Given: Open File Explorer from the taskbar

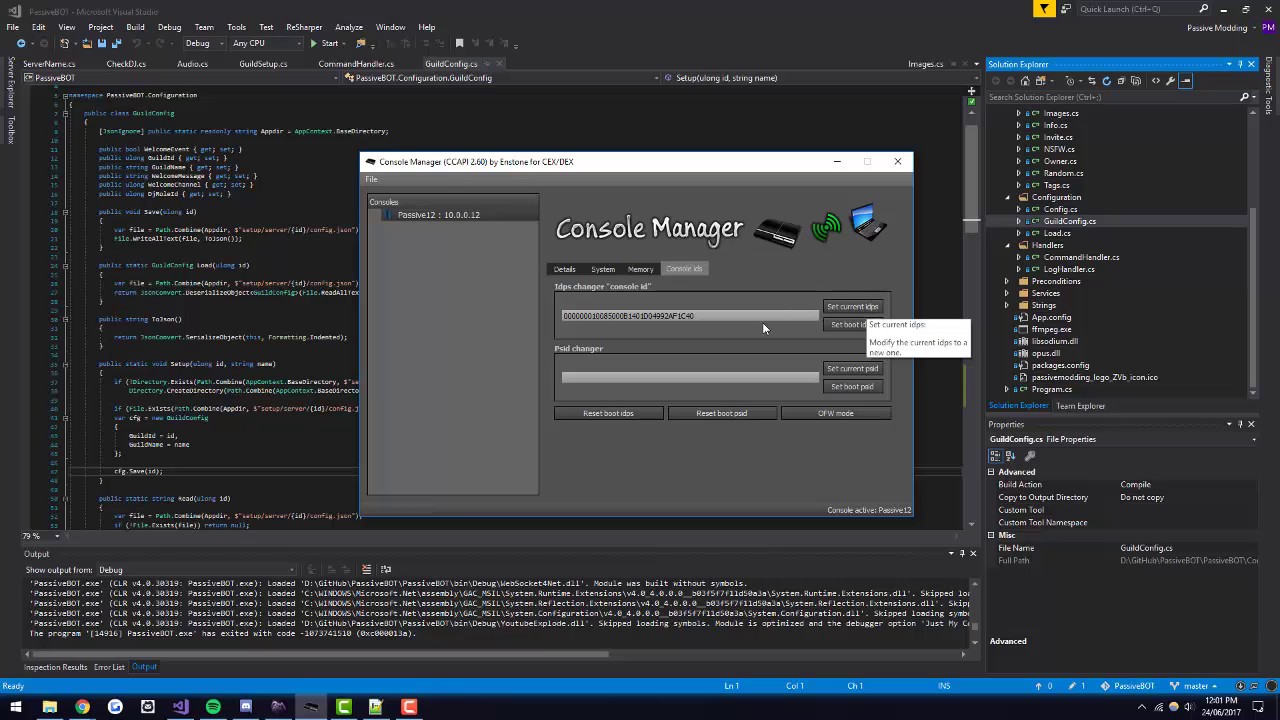Looking at the screenshot, I should (49, 707).
